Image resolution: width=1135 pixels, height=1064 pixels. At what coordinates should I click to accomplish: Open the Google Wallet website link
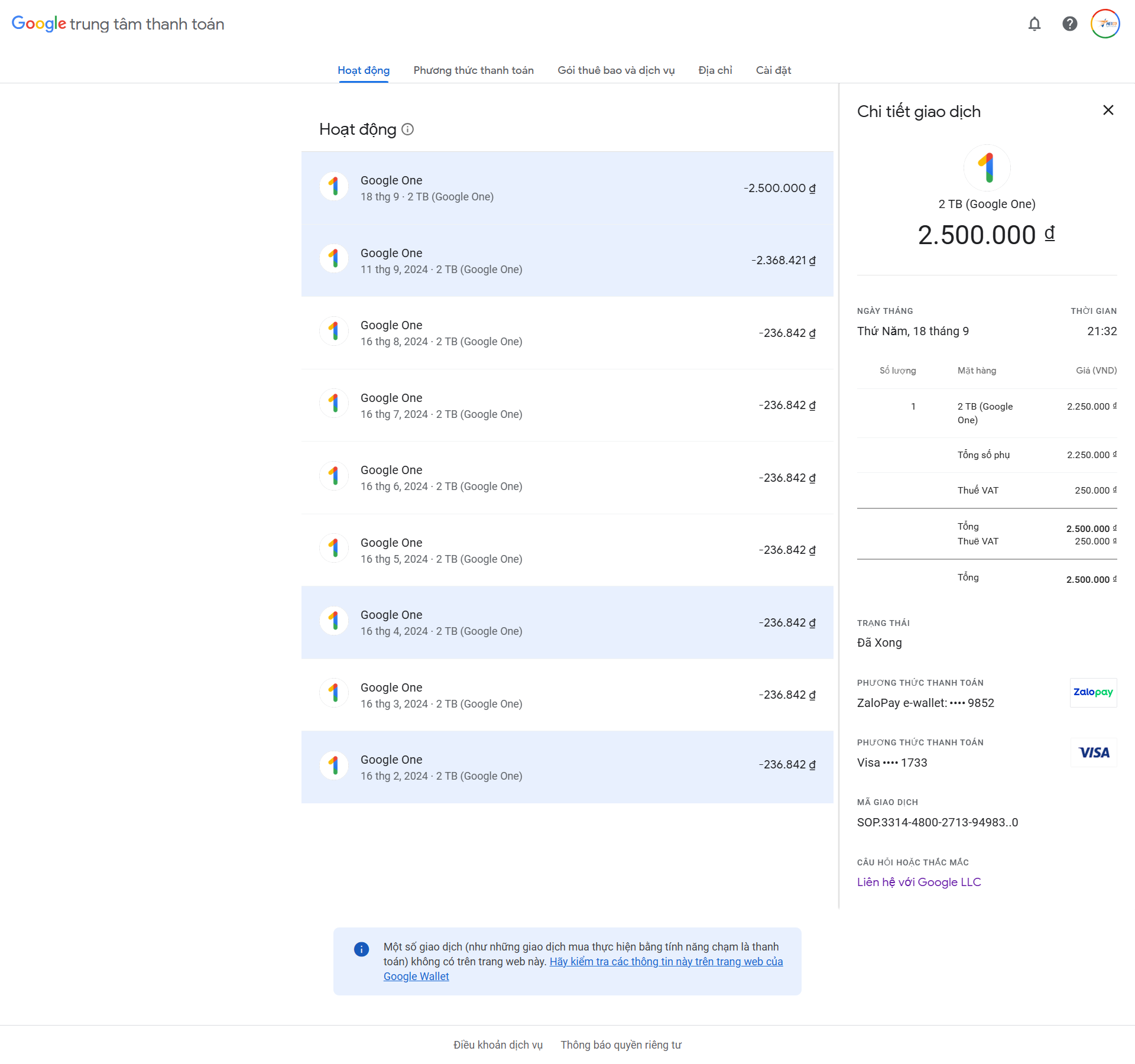coord(666,962)
